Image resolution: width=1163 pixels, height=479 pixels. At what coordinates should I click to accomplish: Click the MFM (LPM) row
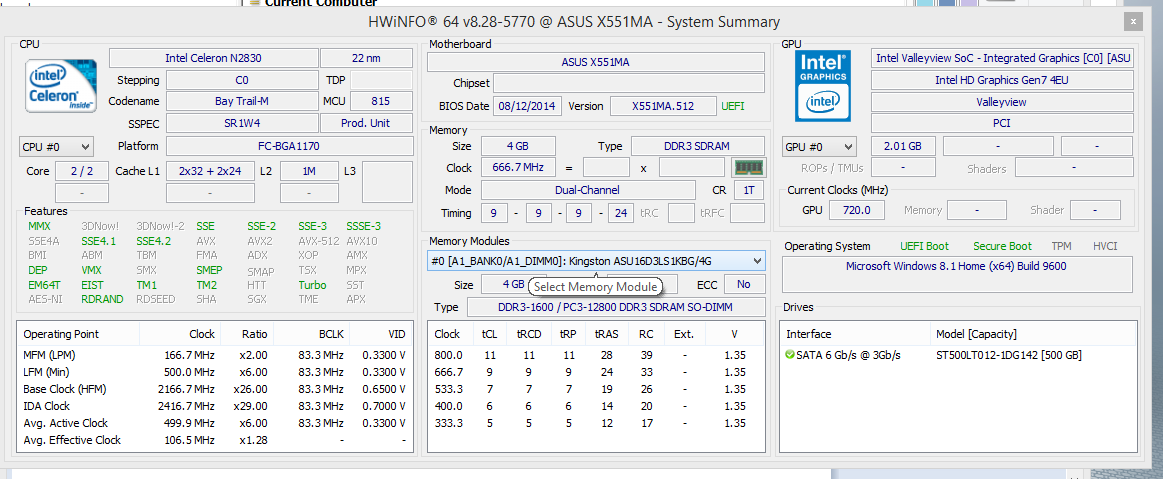pos(214,355)
